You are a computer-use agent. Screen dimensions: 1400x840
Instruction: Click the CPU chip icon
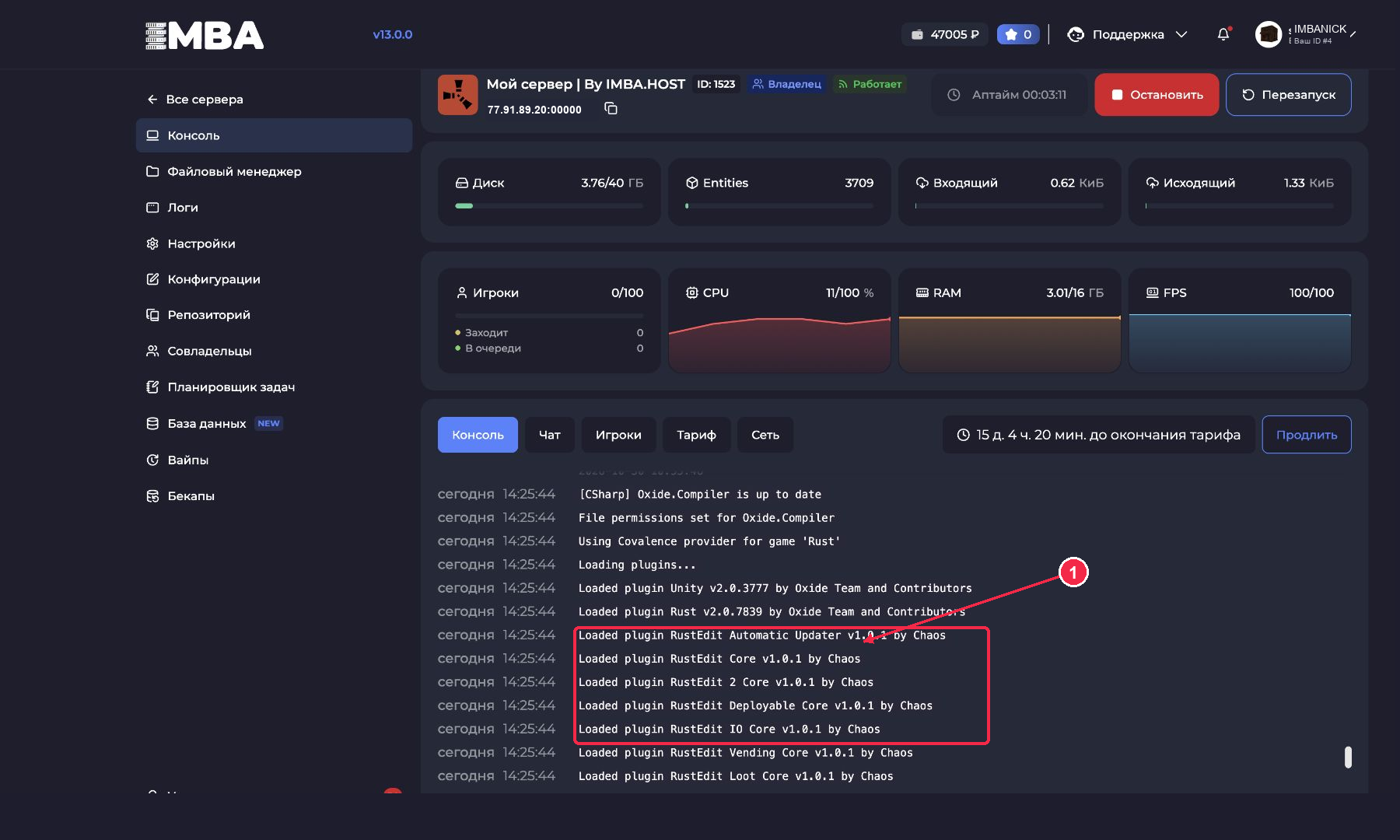point(692,292)
